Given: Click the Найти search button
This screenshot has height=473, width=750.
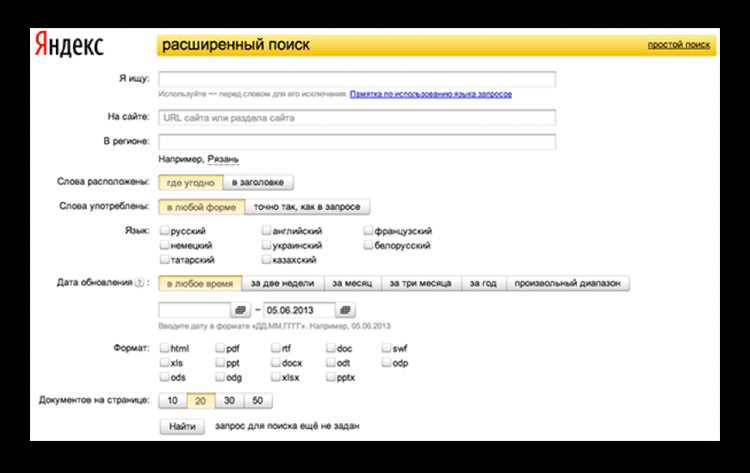Looking at the screenshot, I should [182, 426].
